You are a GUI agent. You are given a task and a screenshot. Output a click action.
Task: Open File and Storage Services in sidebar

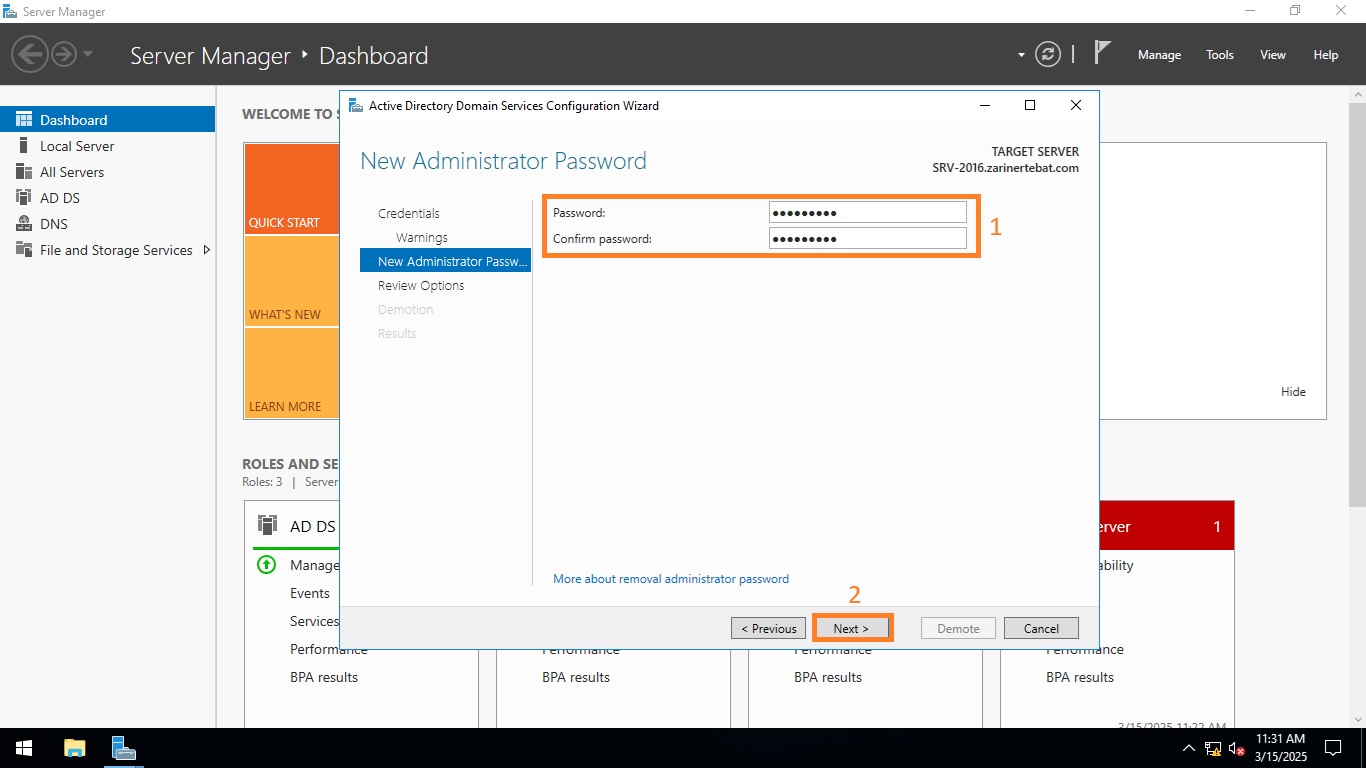pyautogui.click(x=107, y=250)
